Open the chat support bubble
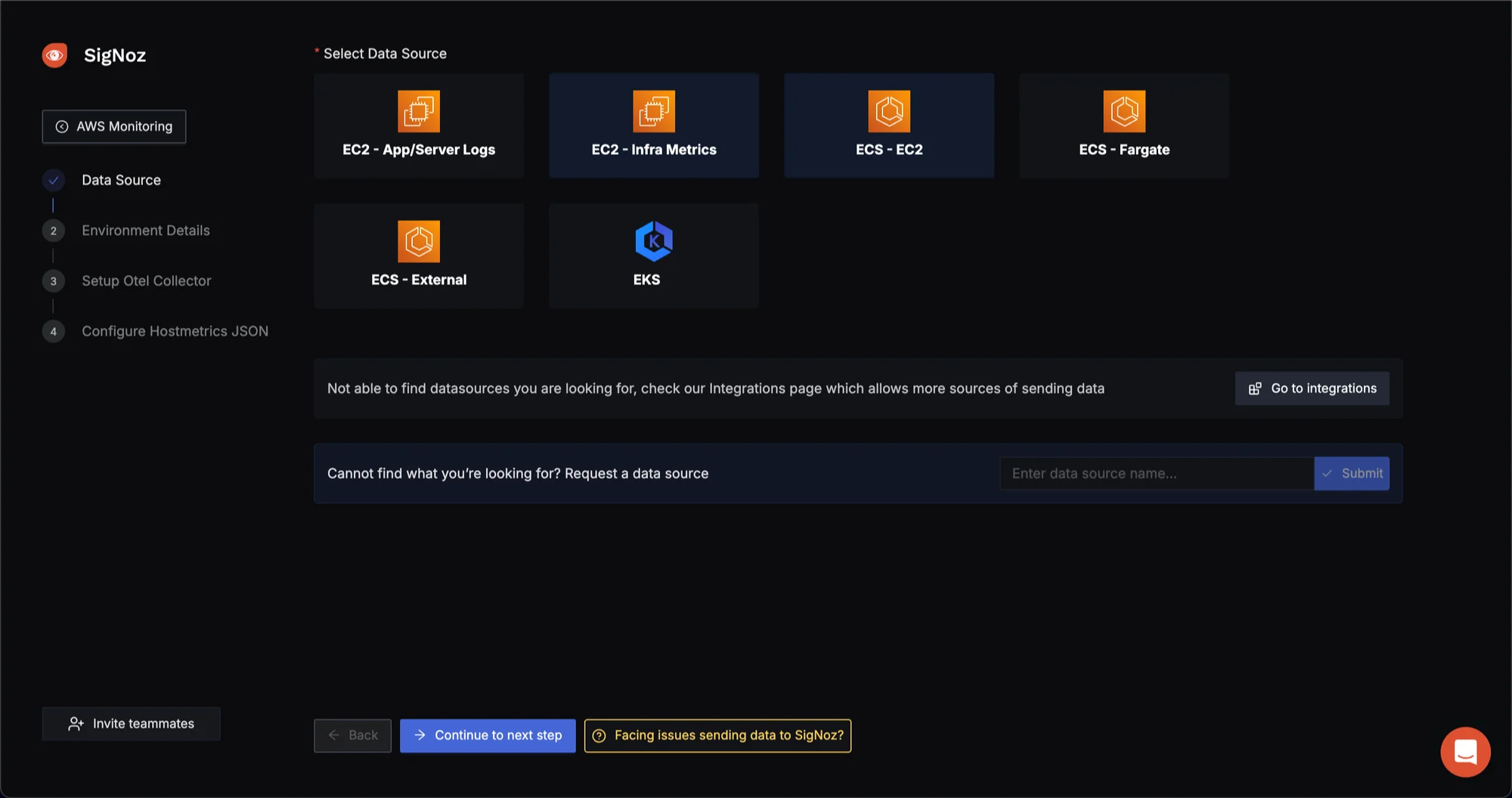 pyautogui.click(x=1465, y=752)
